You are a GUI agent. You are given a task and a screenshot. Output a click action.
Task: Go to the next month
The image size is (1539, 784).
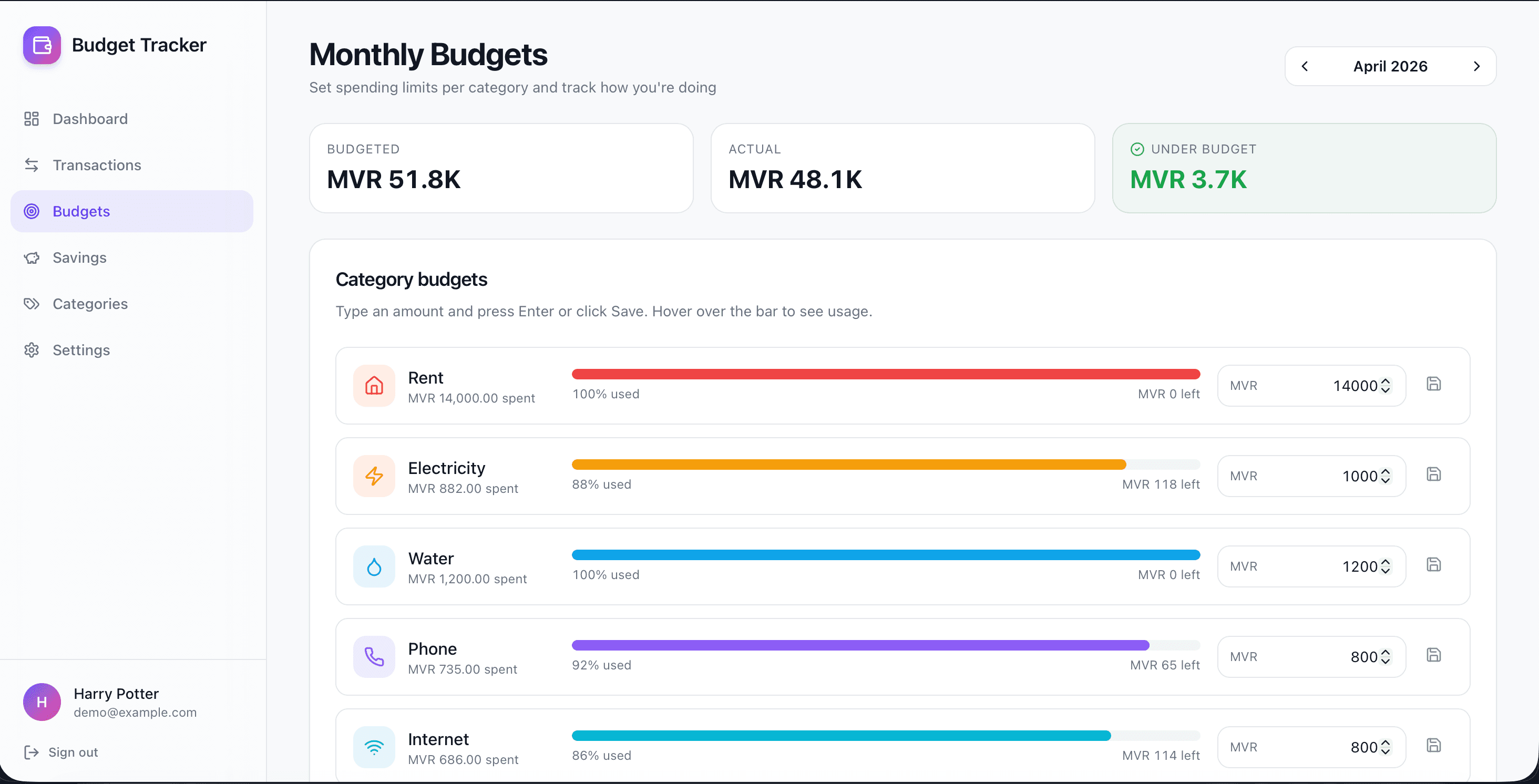[1476, 66]
